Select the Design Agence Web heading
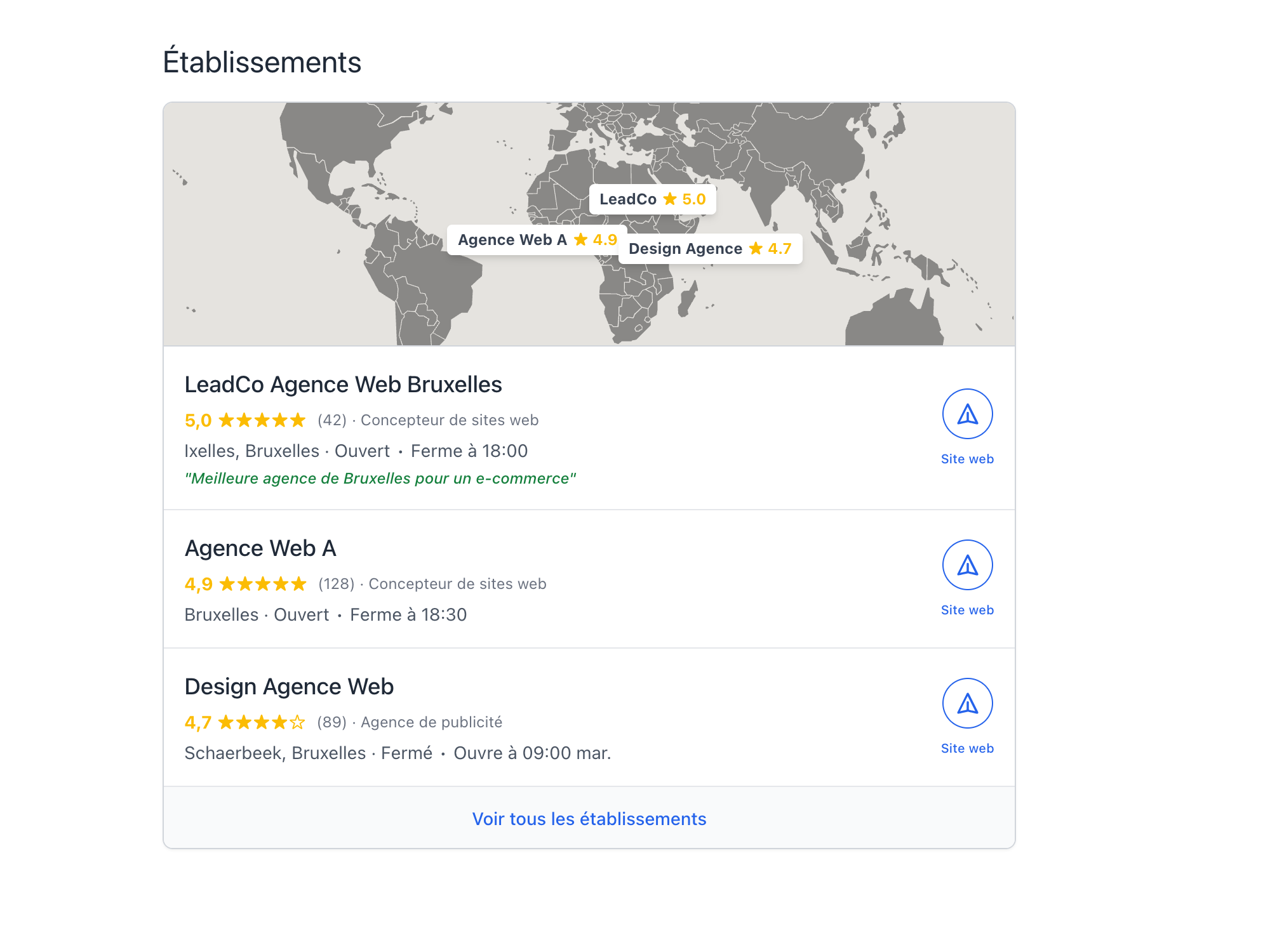The width and height of the screenshot is (1270, 952). tap(289, 686)
